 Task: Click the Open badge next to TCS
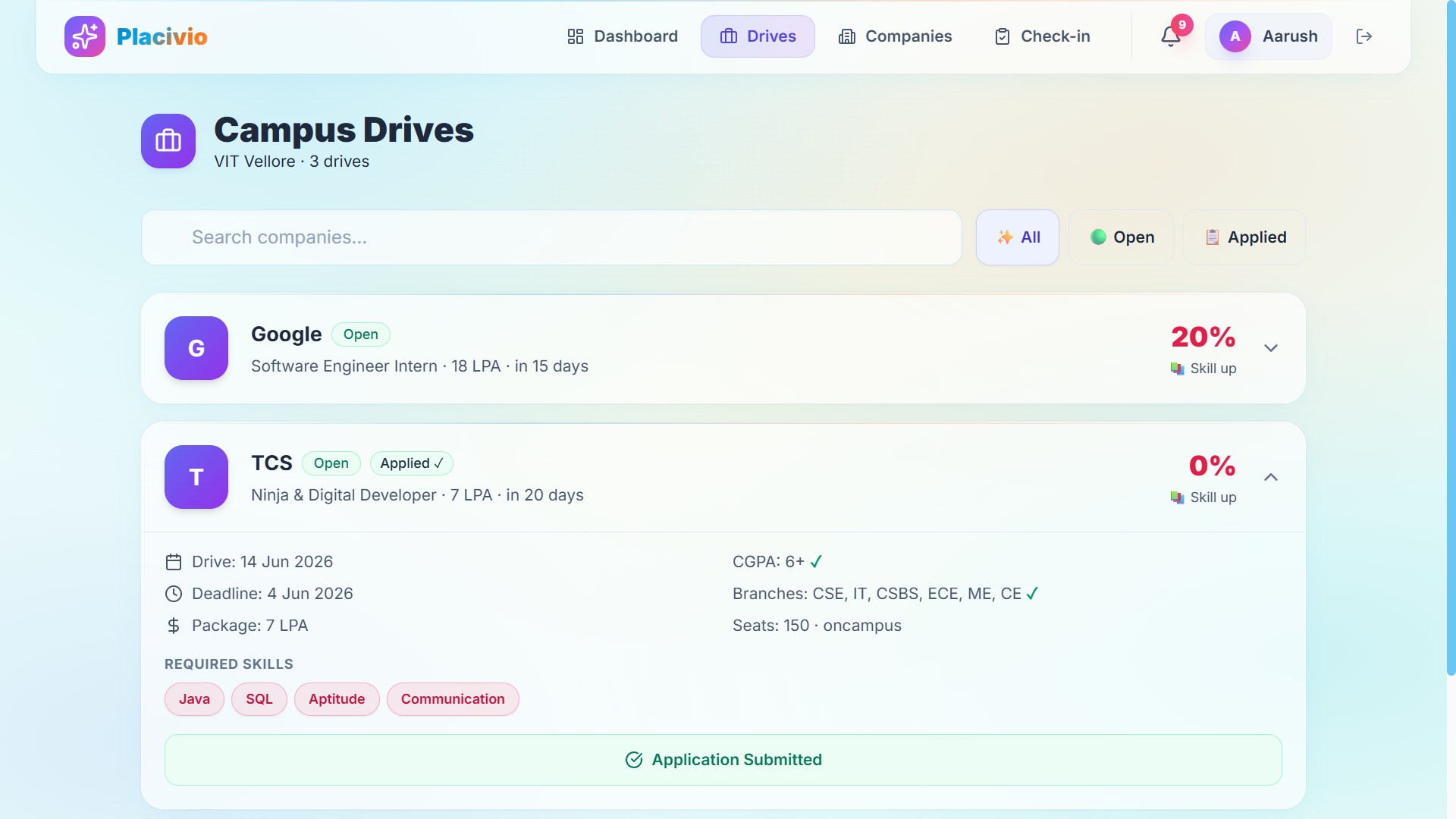tap(331, 463)
